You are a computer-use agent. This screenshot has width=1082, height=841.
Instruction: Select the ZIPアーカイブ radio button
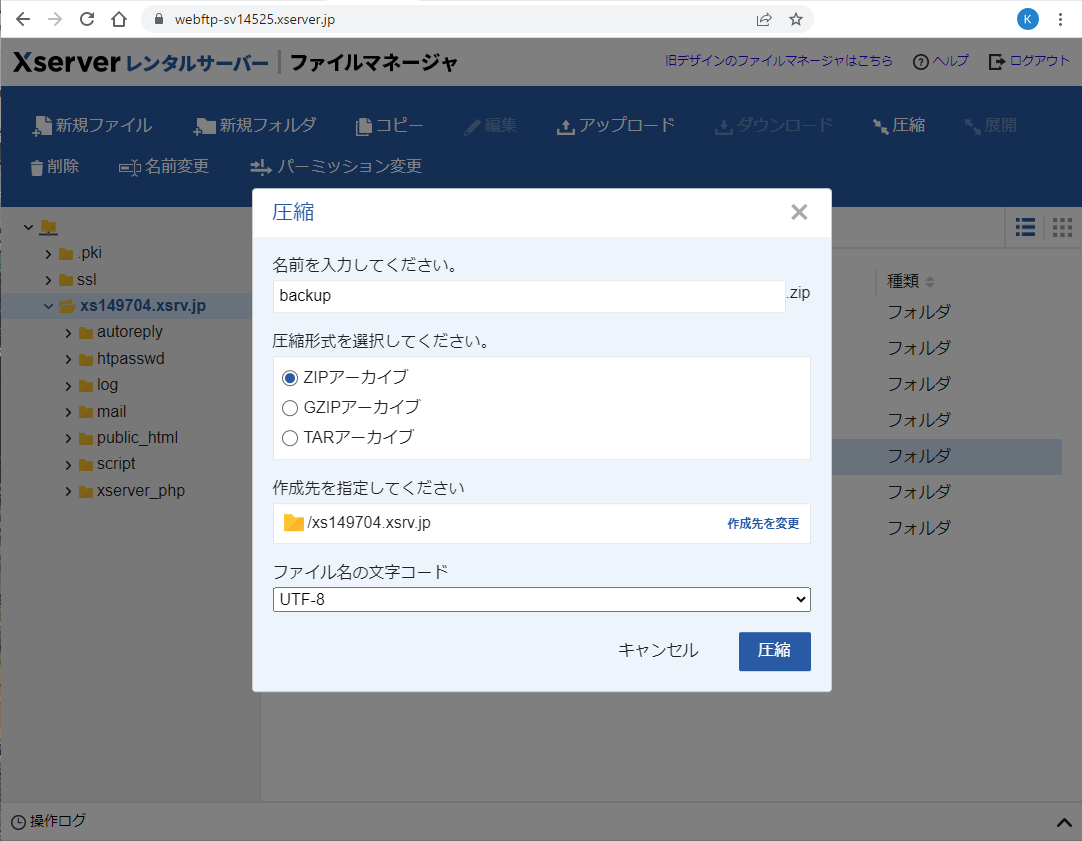click(290, 377)
